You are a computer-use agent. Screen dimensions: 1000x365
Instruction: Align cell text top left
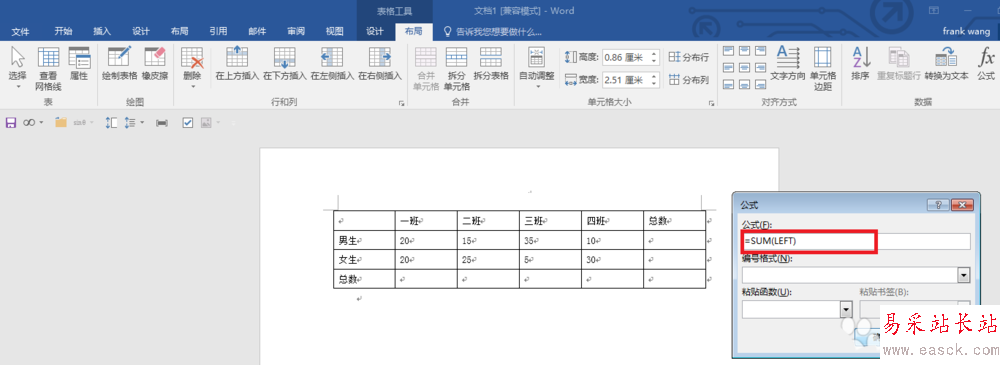click(729, 51)
